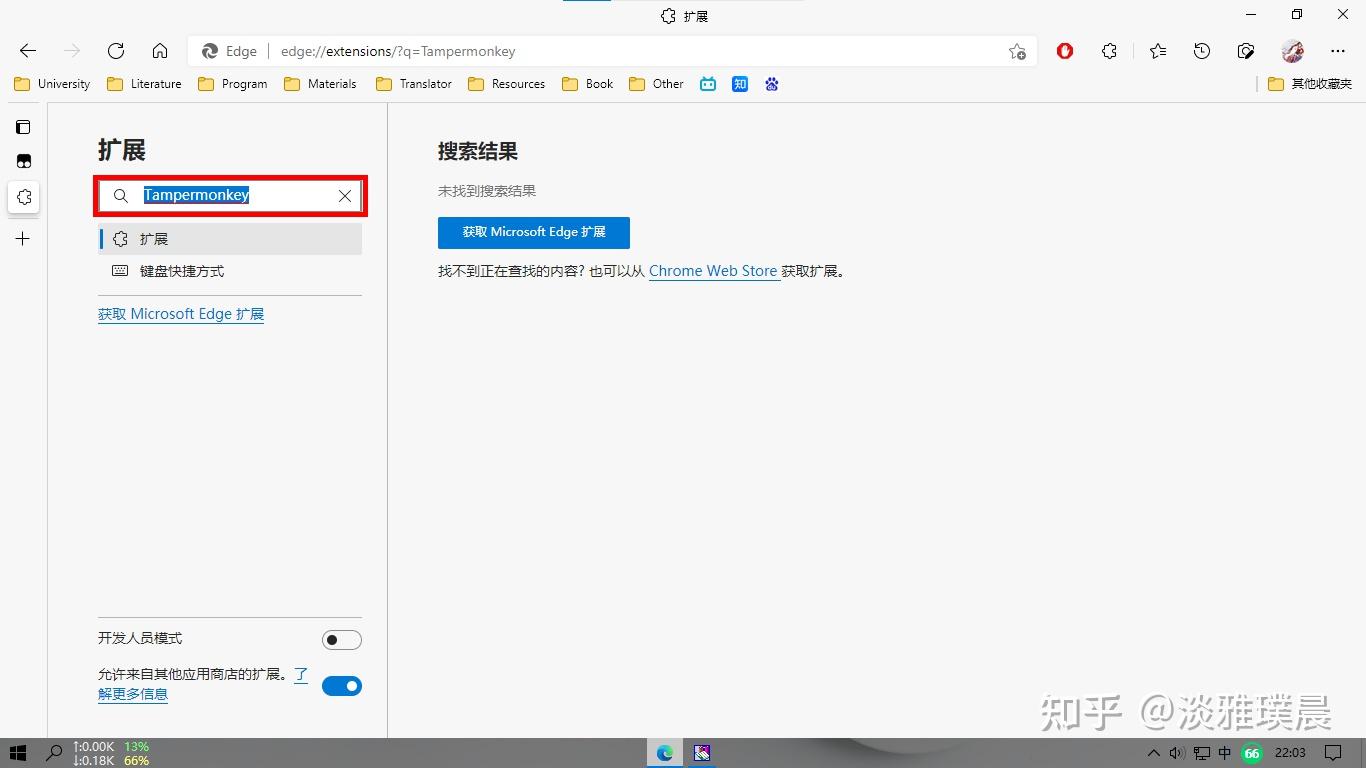Open the Settings and more ellipsis menu
The height and width of the screenshot is (768, 1366).
coord(1338,51)
